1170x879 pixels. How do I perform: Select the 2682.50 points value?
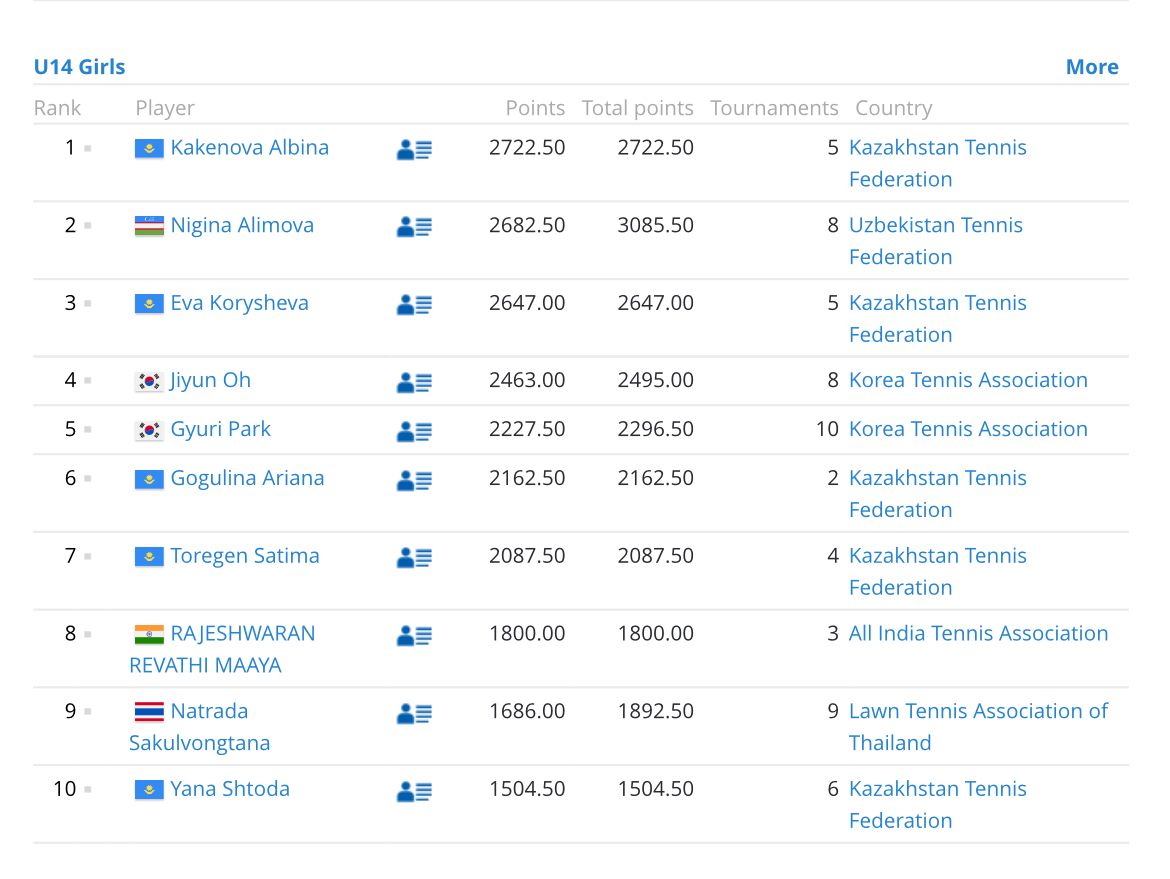point(527,225)
